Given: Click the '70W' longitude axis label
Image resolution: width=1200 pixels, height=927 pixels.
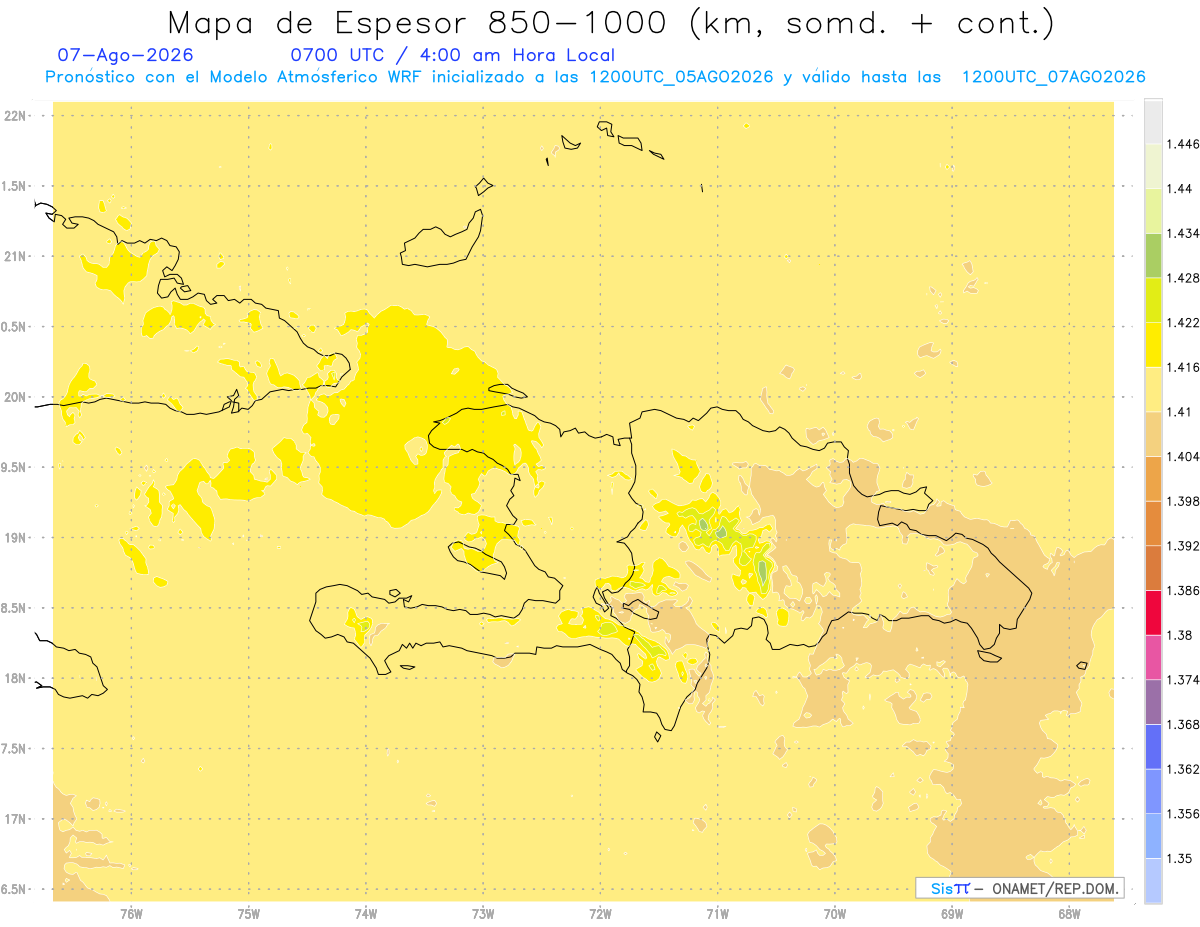Looking at the screenshot, I should click(835, 914).
